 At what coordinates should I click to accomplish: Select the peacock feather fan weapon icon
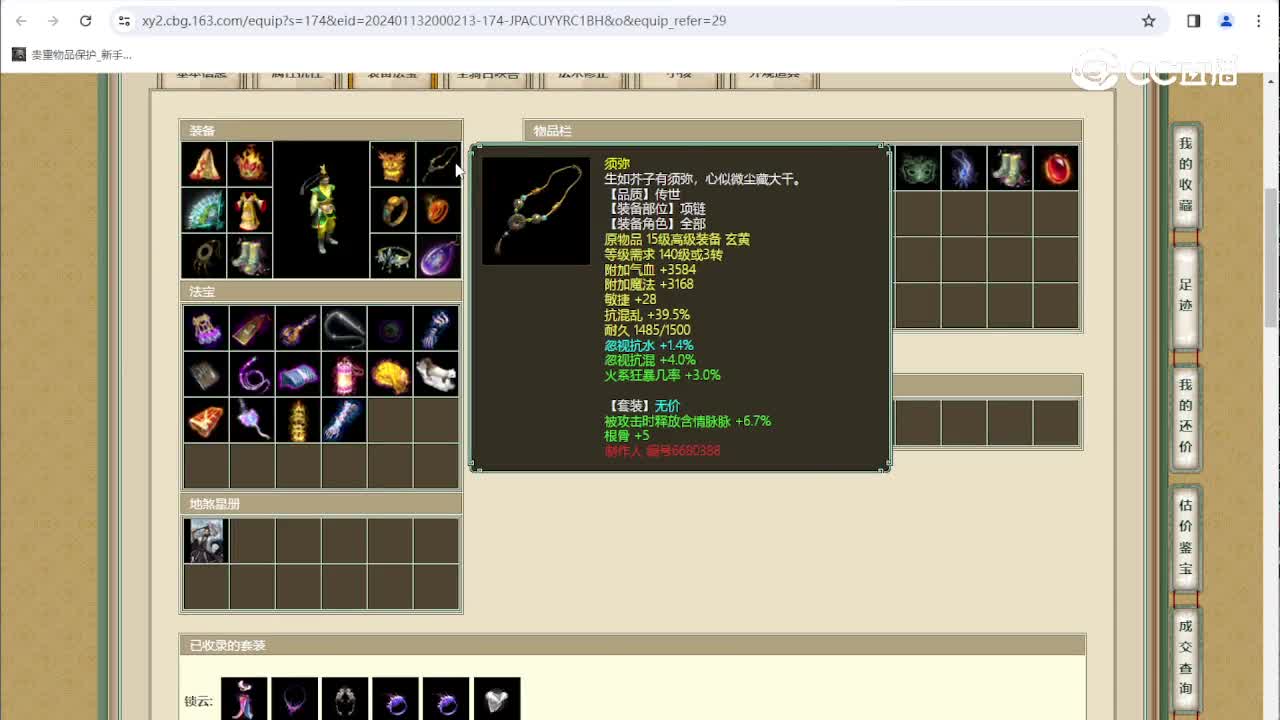click(x=204, y=210)
